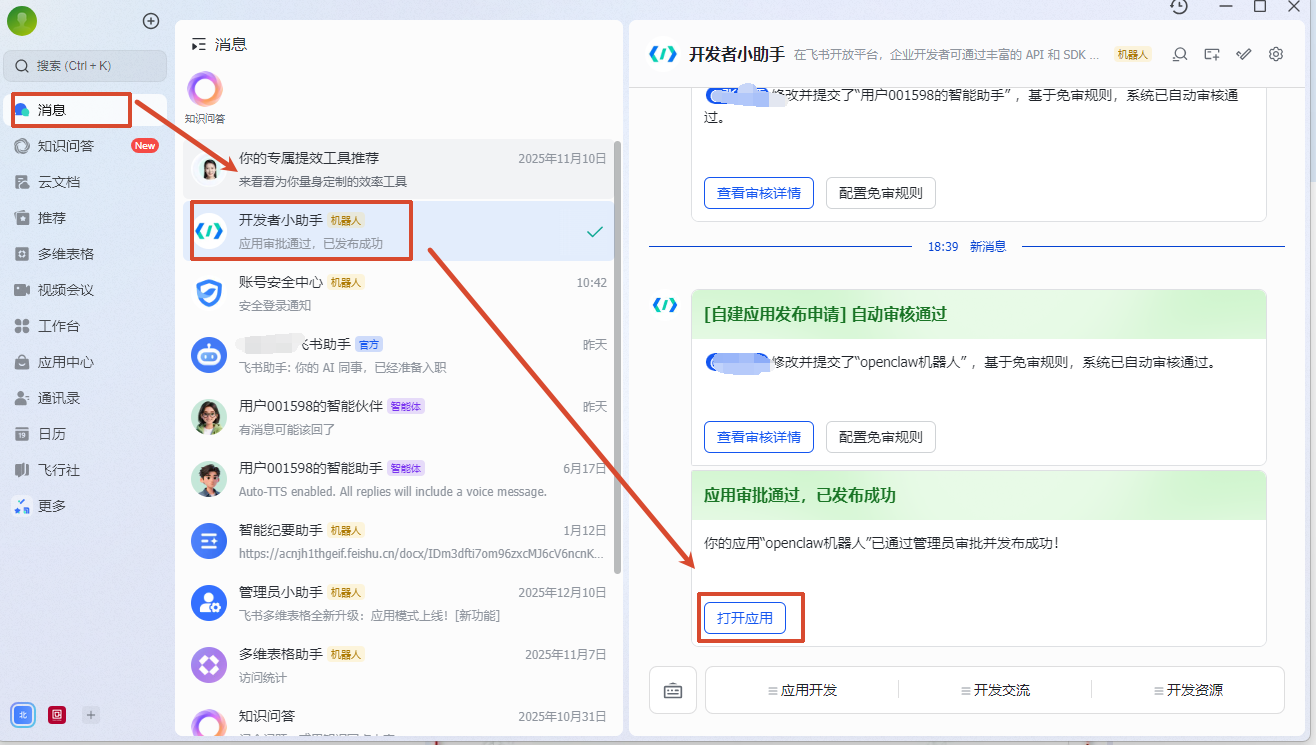Add a workspace with the bottom plus icon
Screen dimensions: 1316x745
coord(91,714)
